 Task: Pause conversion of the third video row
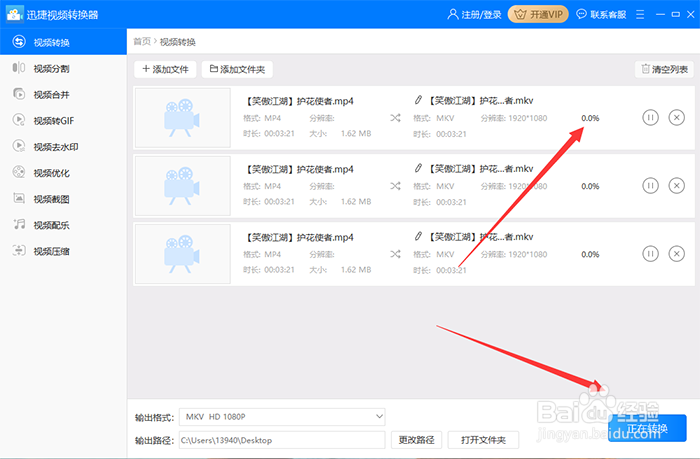[x=650, y=254]
